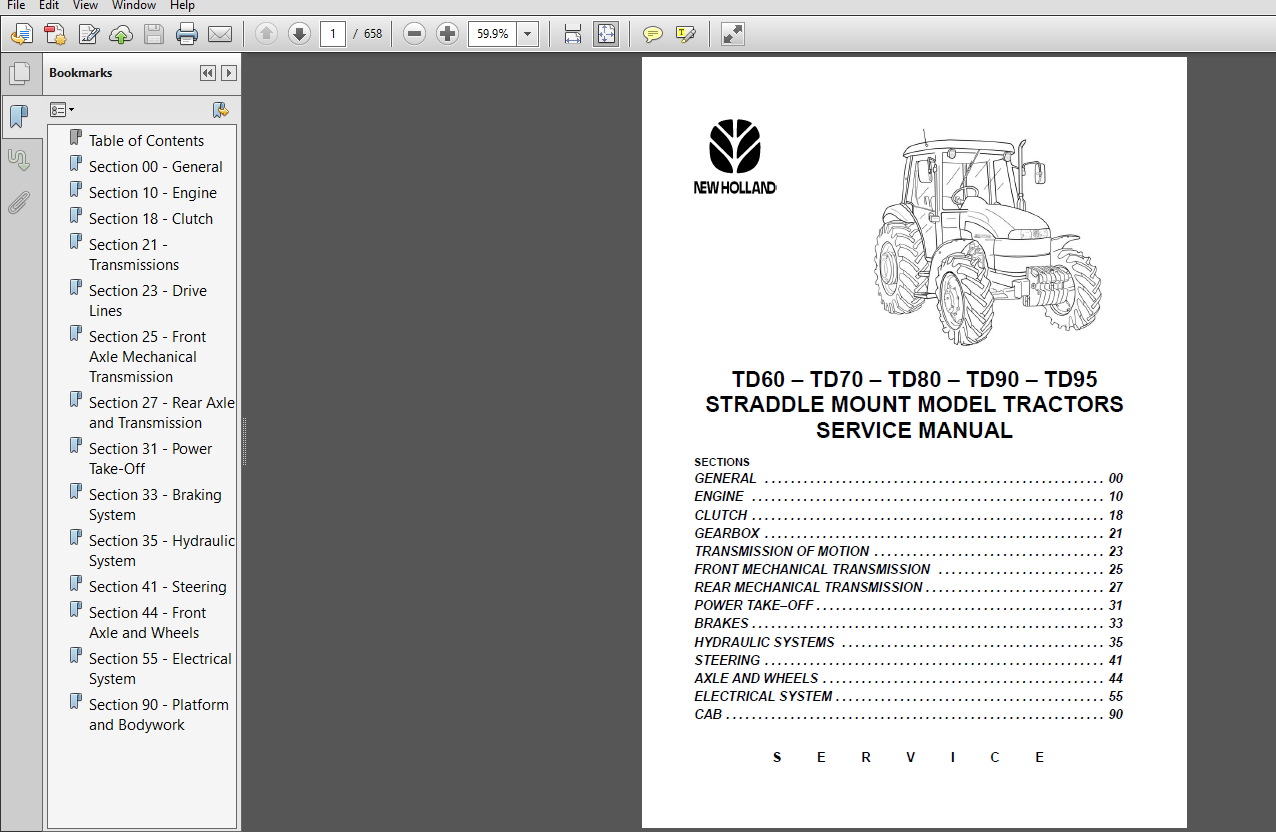This screenshot has width=1276, height=832.
Task: Go to Section 41 - Steering bookmark
Action: pyautogui.click(x=158, y=587)
